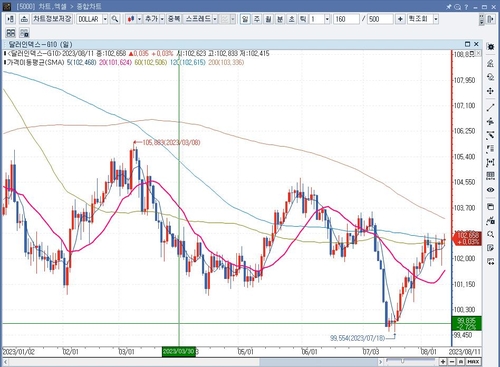The height and width of the screenshot is (367, 500).
Task: Open the chart type dropdown arrow beside candlestick icon
Action: [139, 19]
